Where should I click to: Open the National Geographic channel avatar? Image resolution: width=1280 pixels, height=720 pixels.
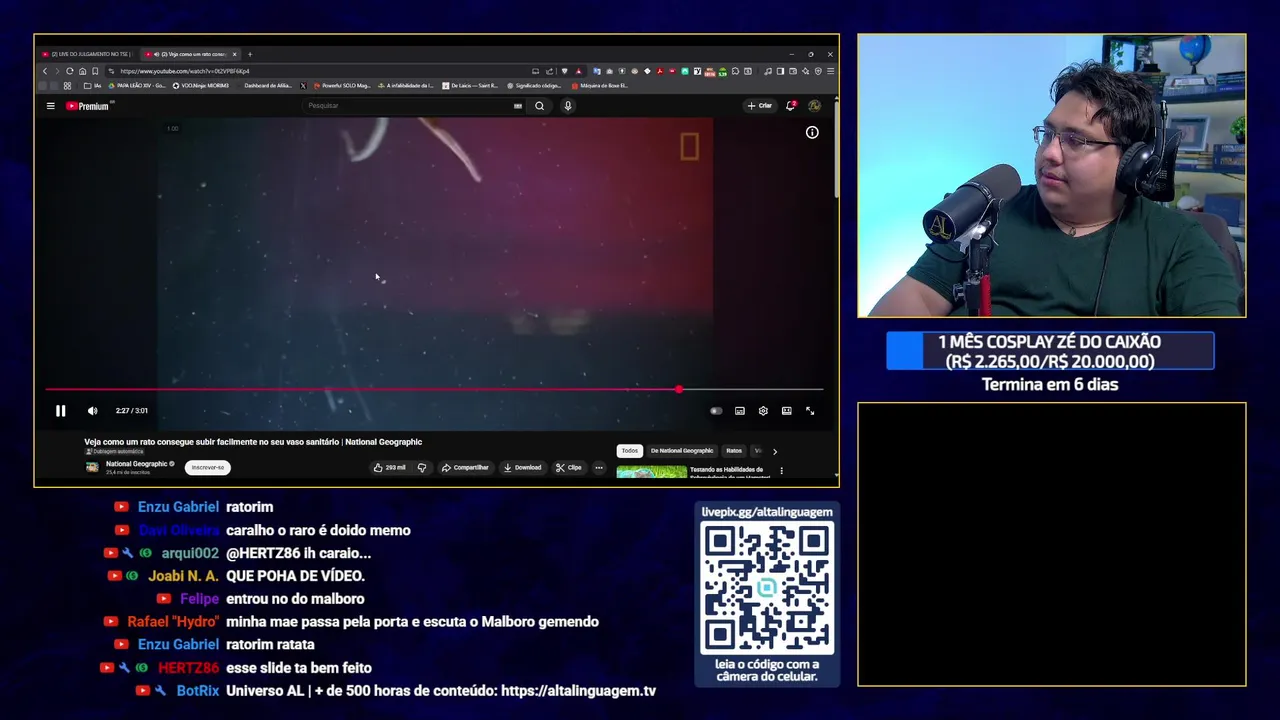(92, 467)
